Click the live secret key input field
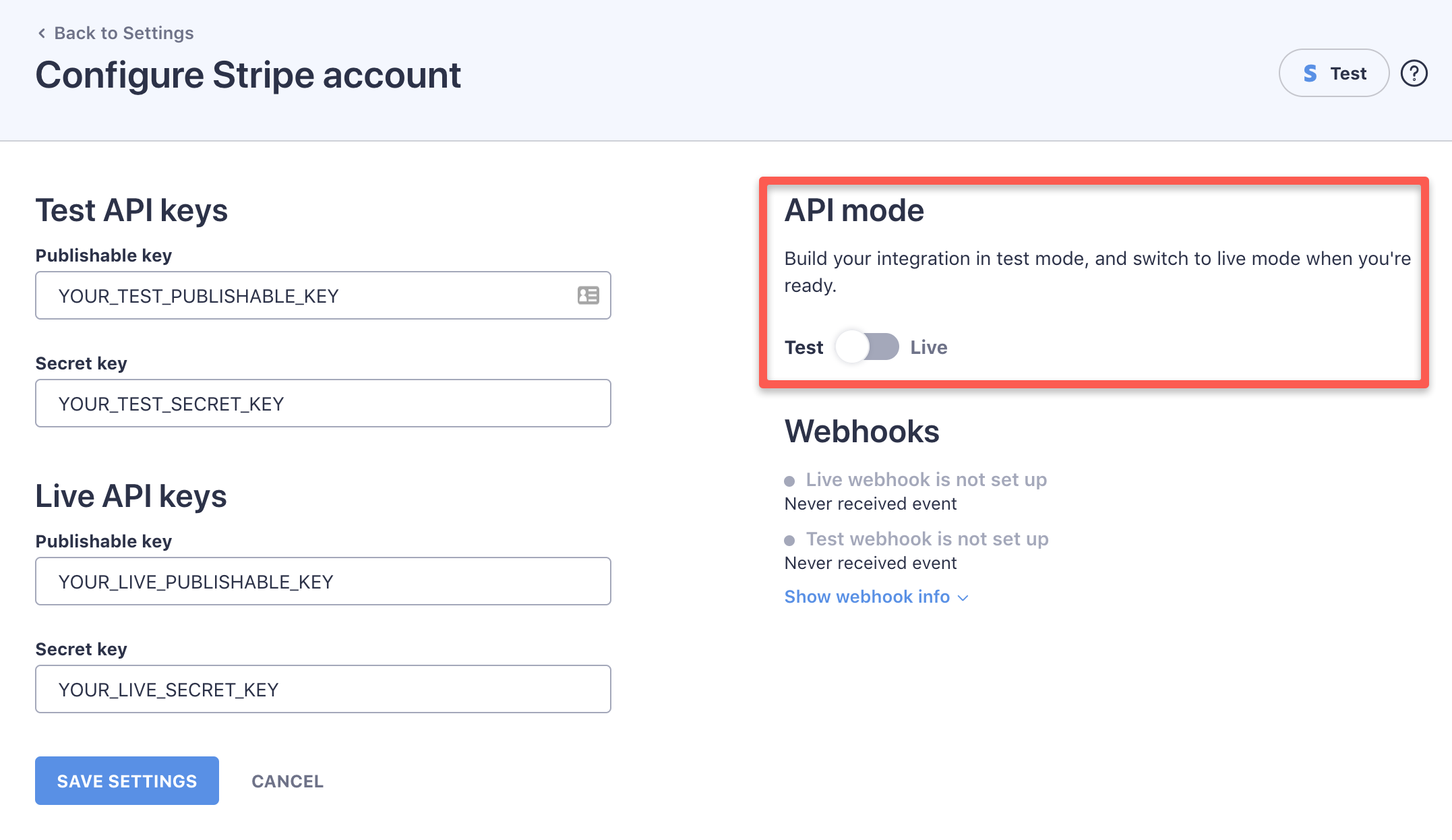This screenshot has width=1452, height=840. point(323,689)
